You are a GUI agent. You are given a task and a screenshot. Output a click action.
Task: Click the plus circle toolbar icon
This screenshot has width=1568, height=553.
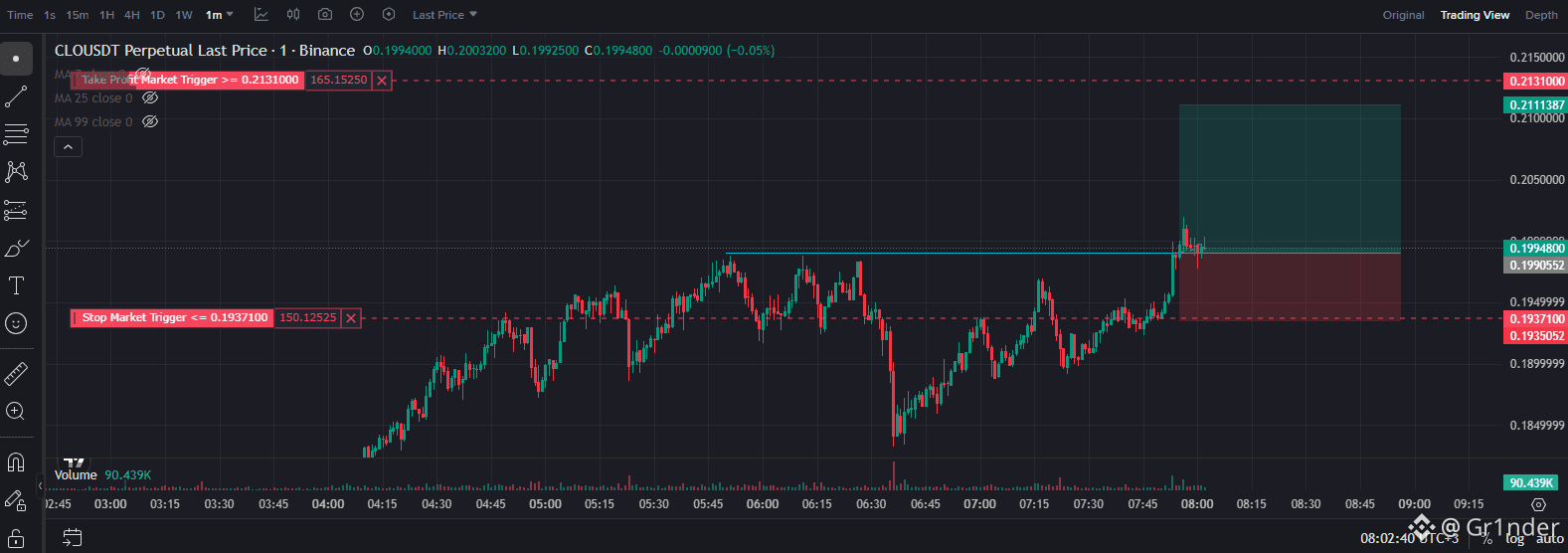point(357,15)
